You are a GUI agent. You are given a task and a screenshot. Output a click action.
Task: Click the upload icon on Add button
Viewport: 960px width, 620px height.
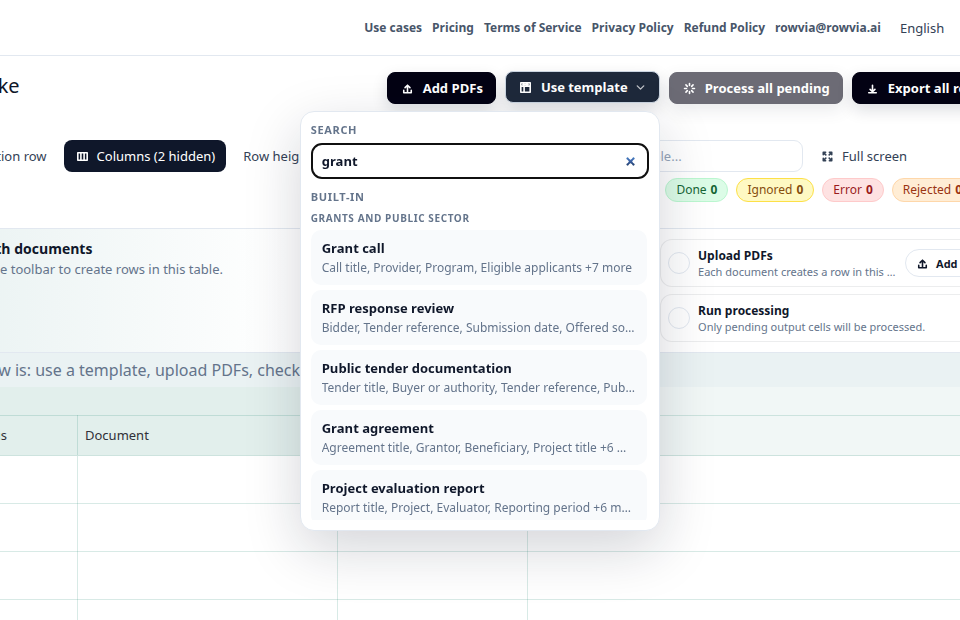click(x=923, y=264)
